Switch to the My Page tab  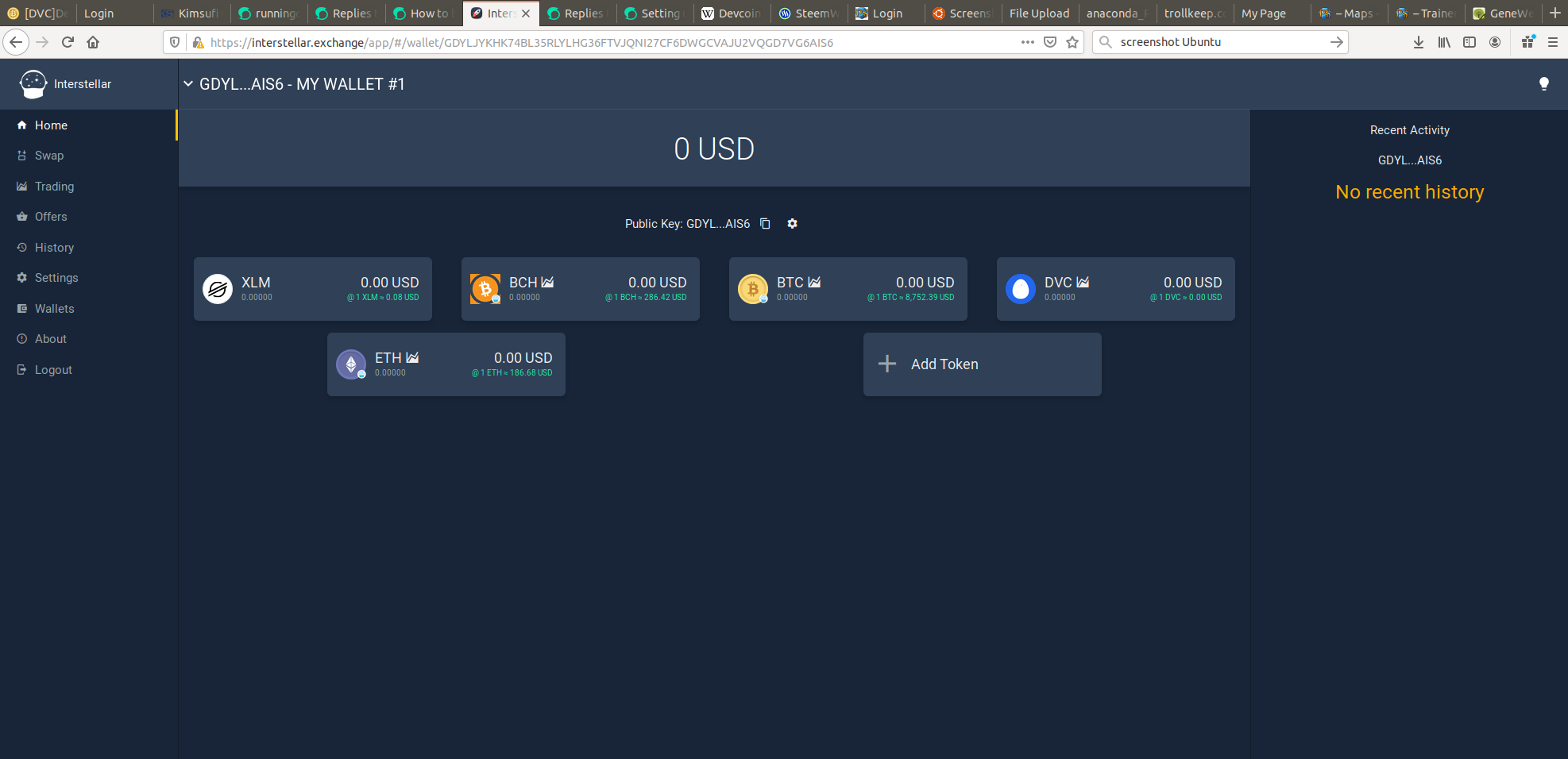[1271, 13]
